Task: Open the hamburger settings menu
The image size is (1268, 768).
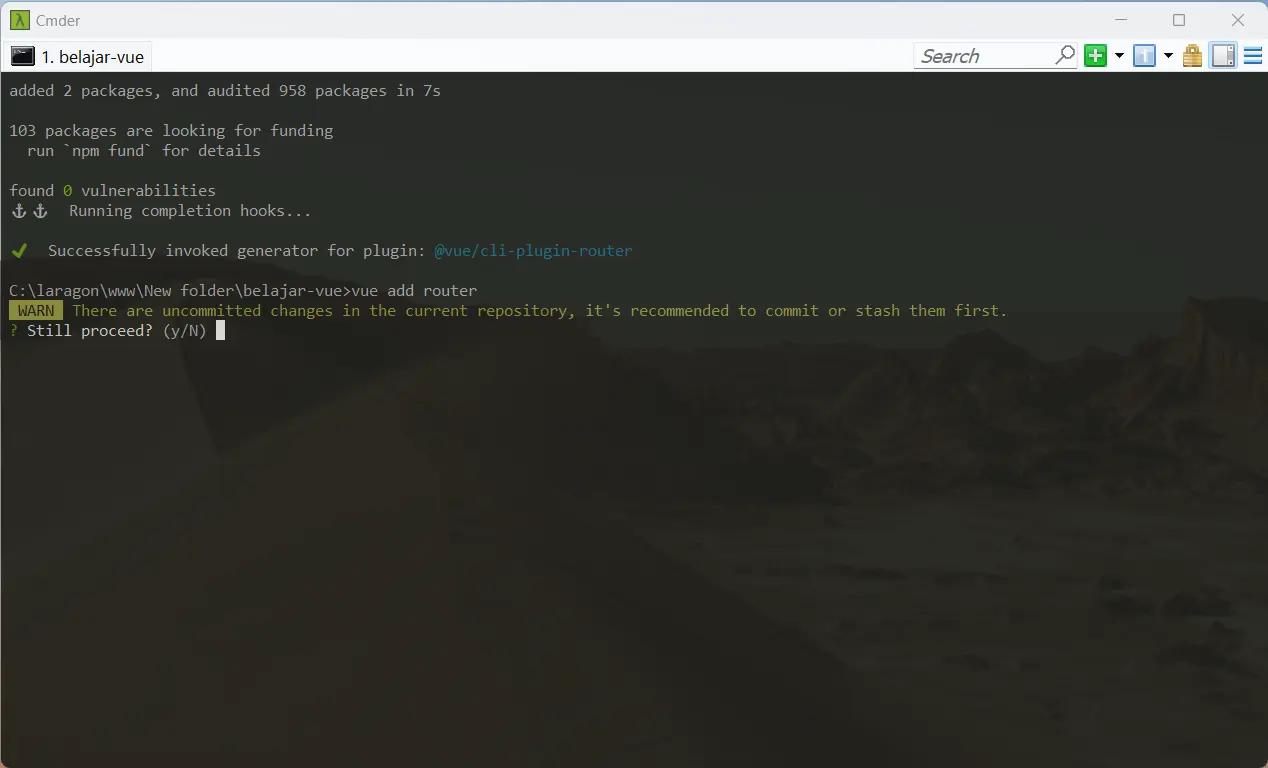Action: (x=1253, y=56)
